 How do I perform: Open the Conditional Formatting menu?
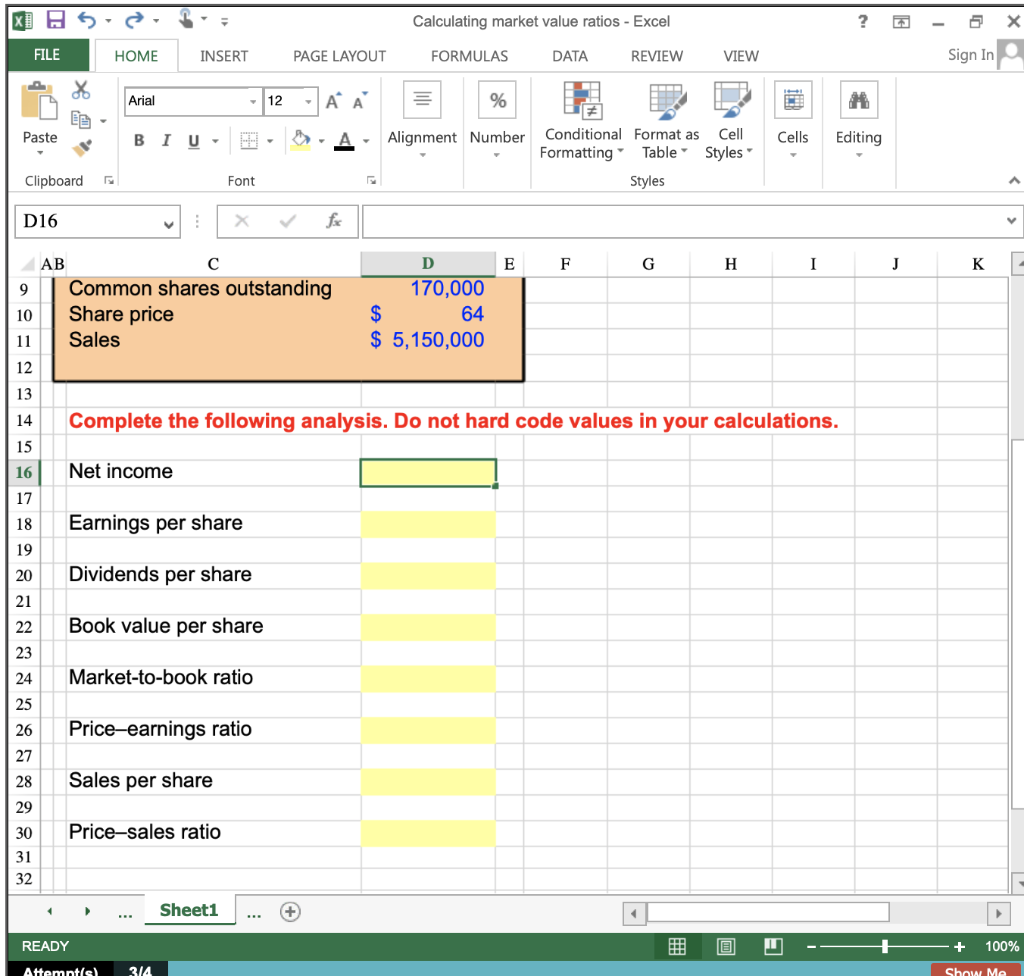pos(581,120)
